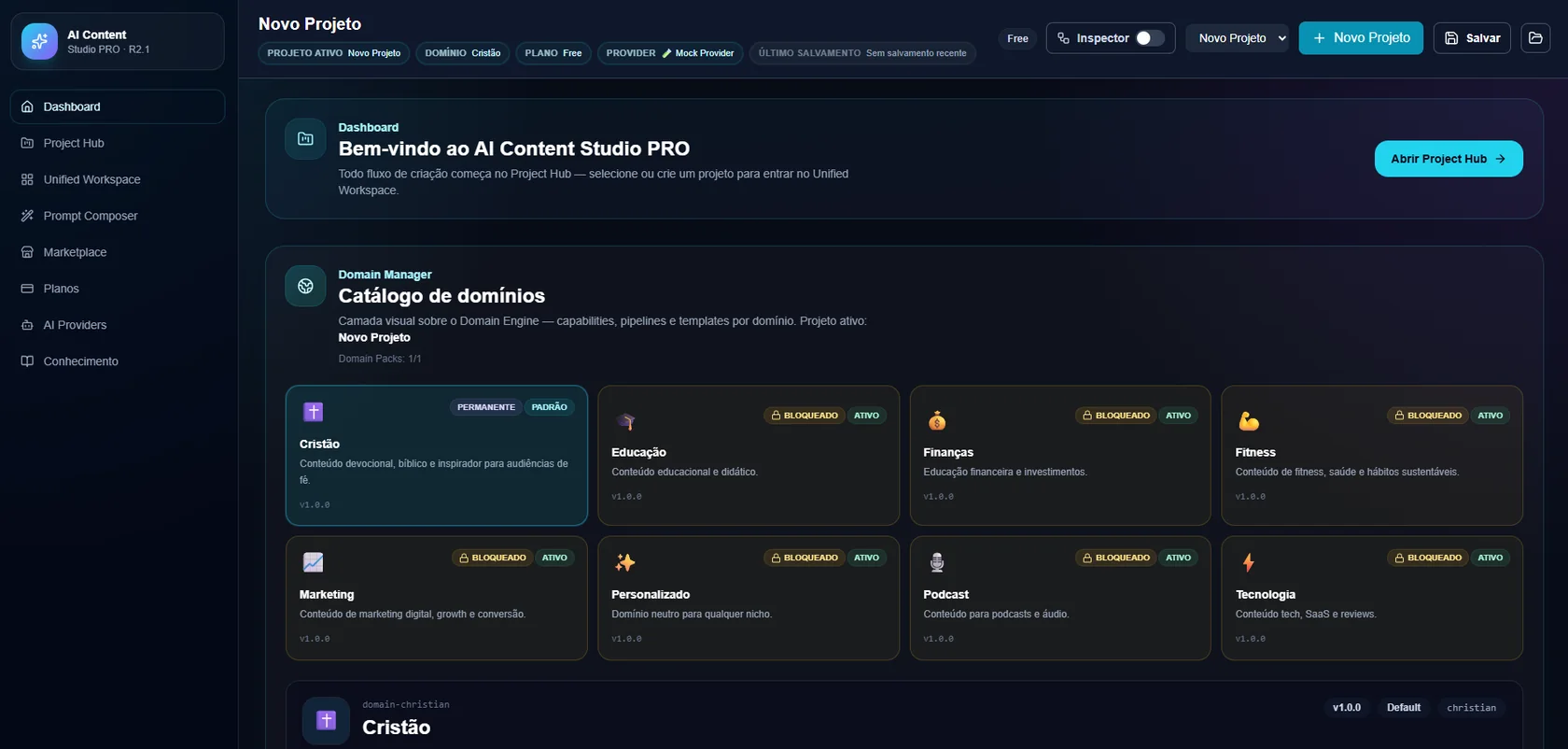Click the Planos card icon
The image size is (1568, 749).
coord(27,289)
